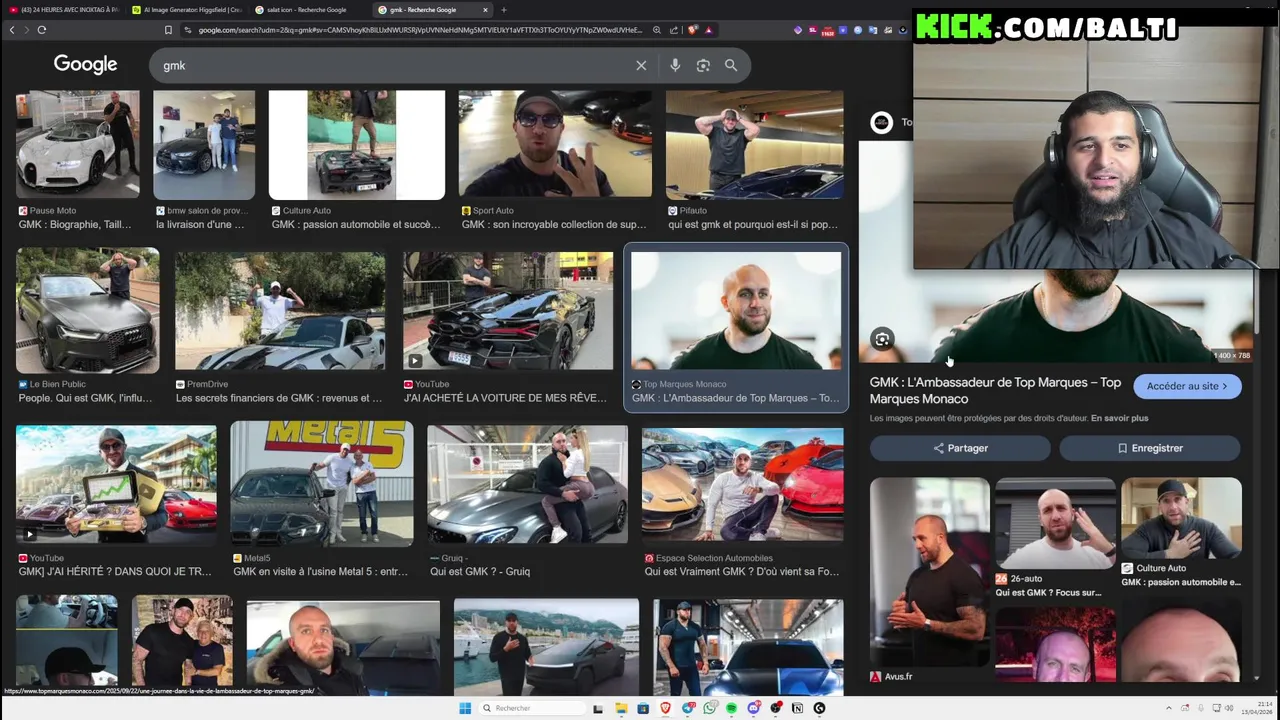Image resolution: width=1280 pixels, height=720 pixels.
Task: Switch to the '24 HEURES AVEC INOXTAG' YouTube tab
Action: point(65,10)
